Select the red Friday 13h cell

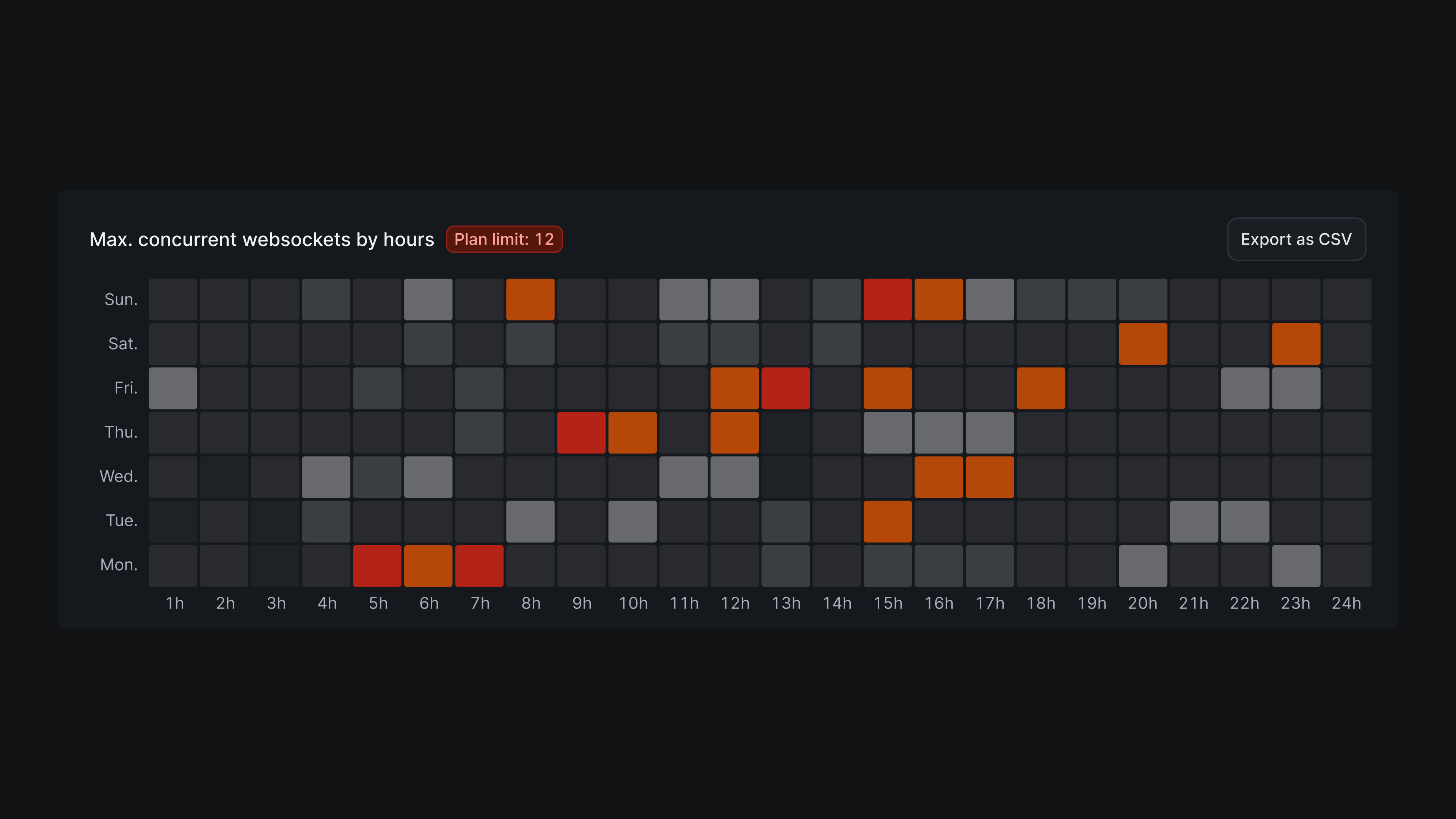click(786, 388)
